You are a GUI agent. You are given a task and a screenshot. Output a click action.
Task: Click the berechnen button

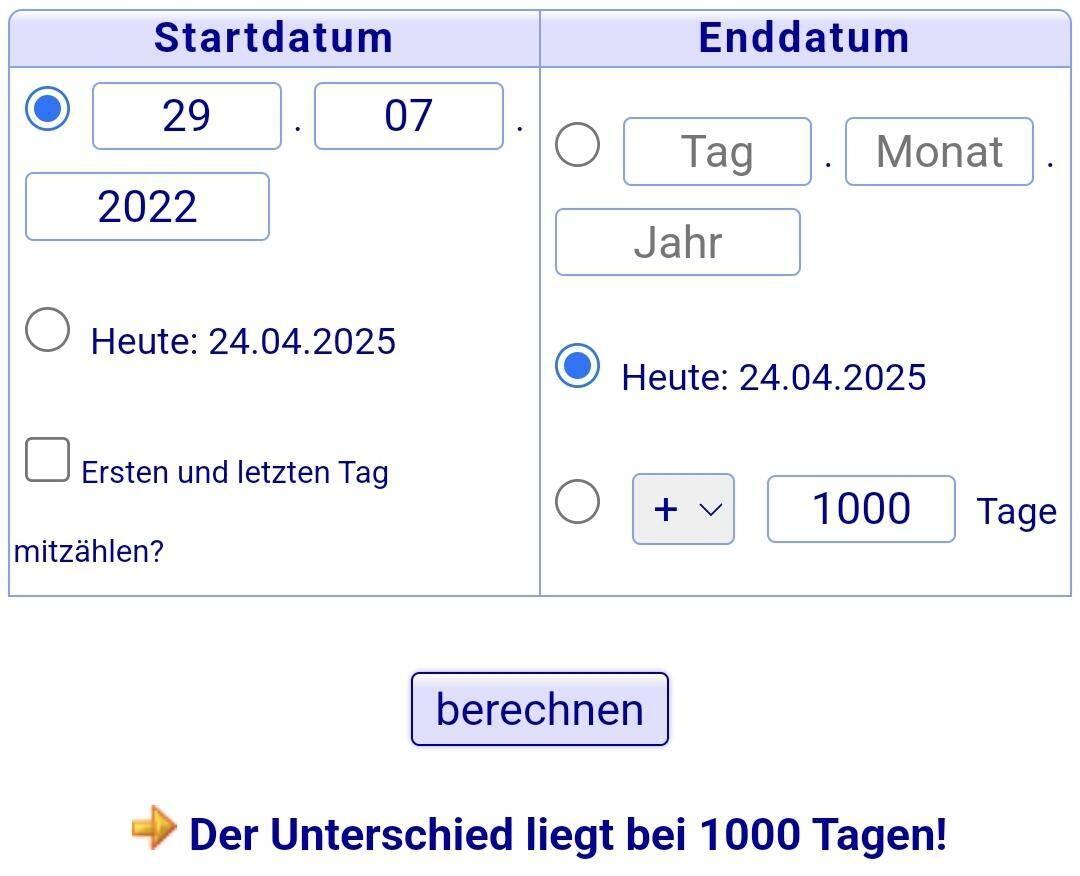539,709
